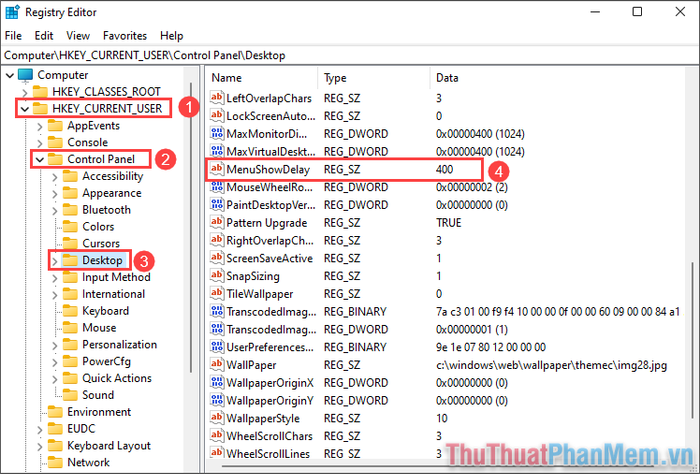Click the WallpaperOriginX DWORD value icon
The width and height of the screenshot is (700, 474).
(x=217, y=383)
